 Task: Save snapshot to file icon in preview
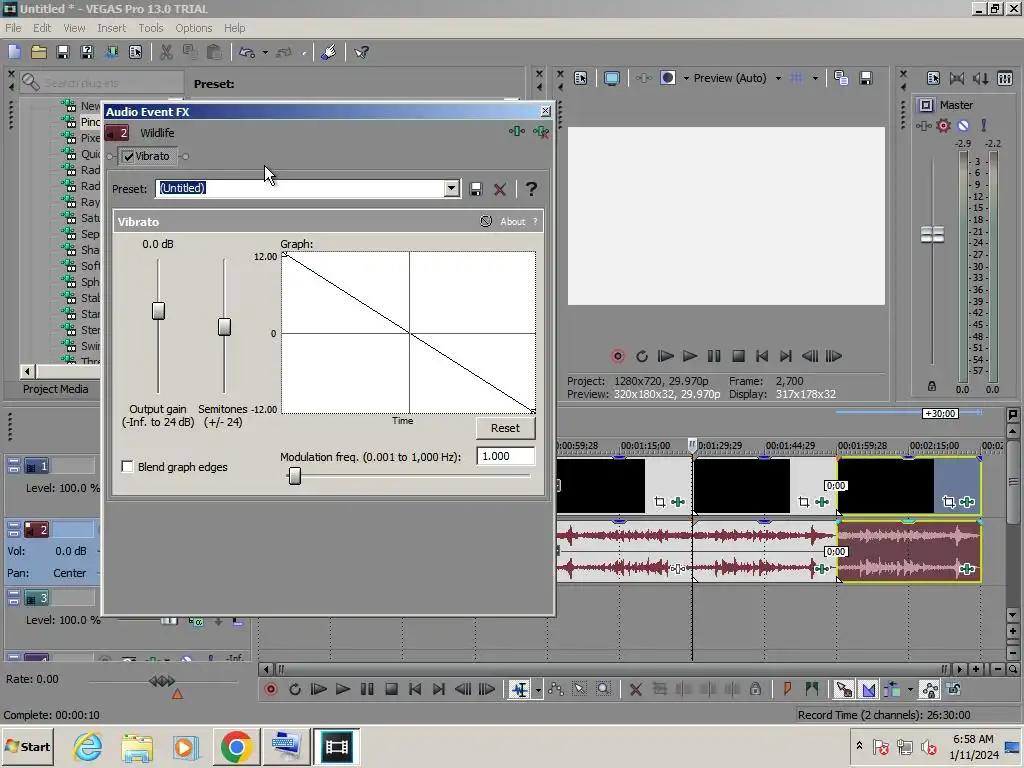(x=866, y=78)
